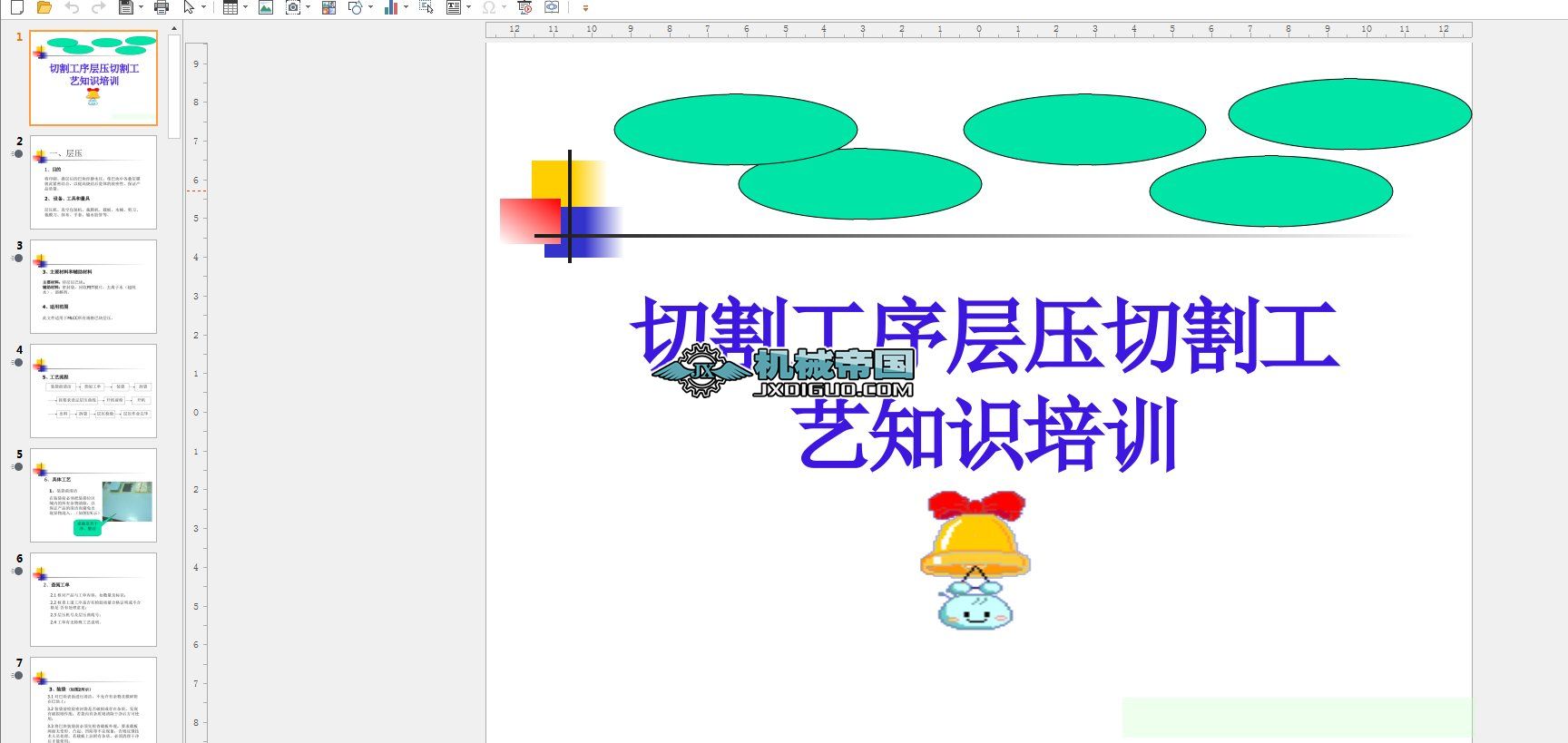Click the eye view icon in toolbar

click(x=552, y=7)
